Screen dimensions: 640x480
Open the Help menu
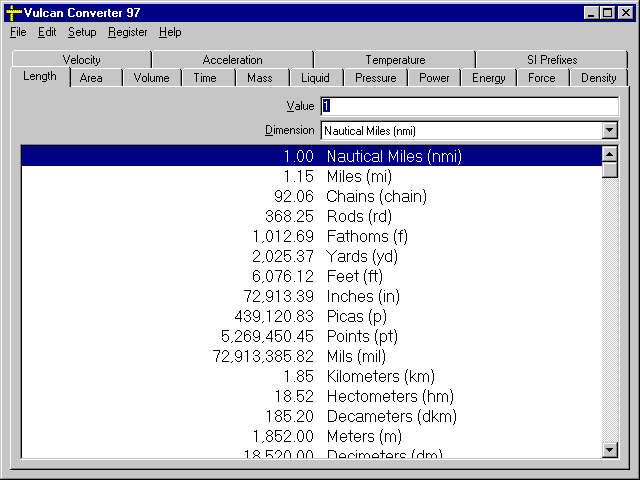coord(170,32)
